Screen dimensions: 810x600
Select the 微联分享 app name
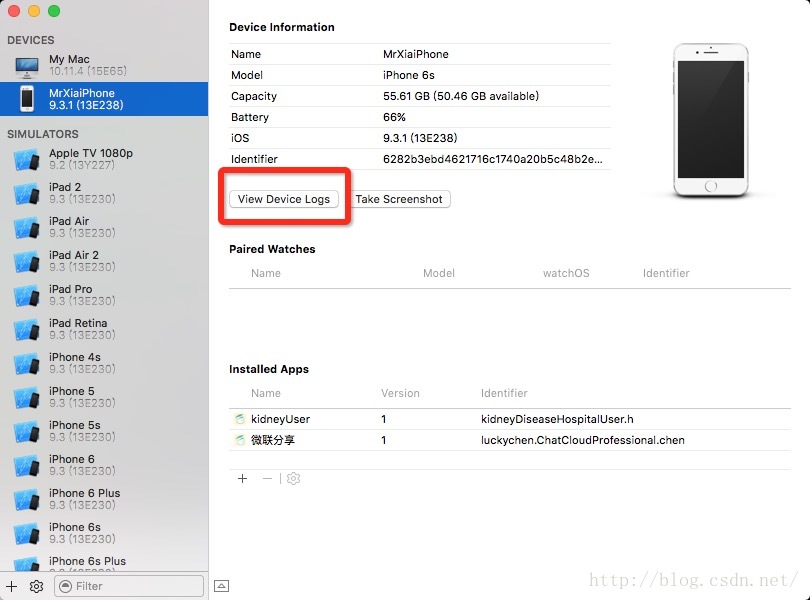point(273,440)
